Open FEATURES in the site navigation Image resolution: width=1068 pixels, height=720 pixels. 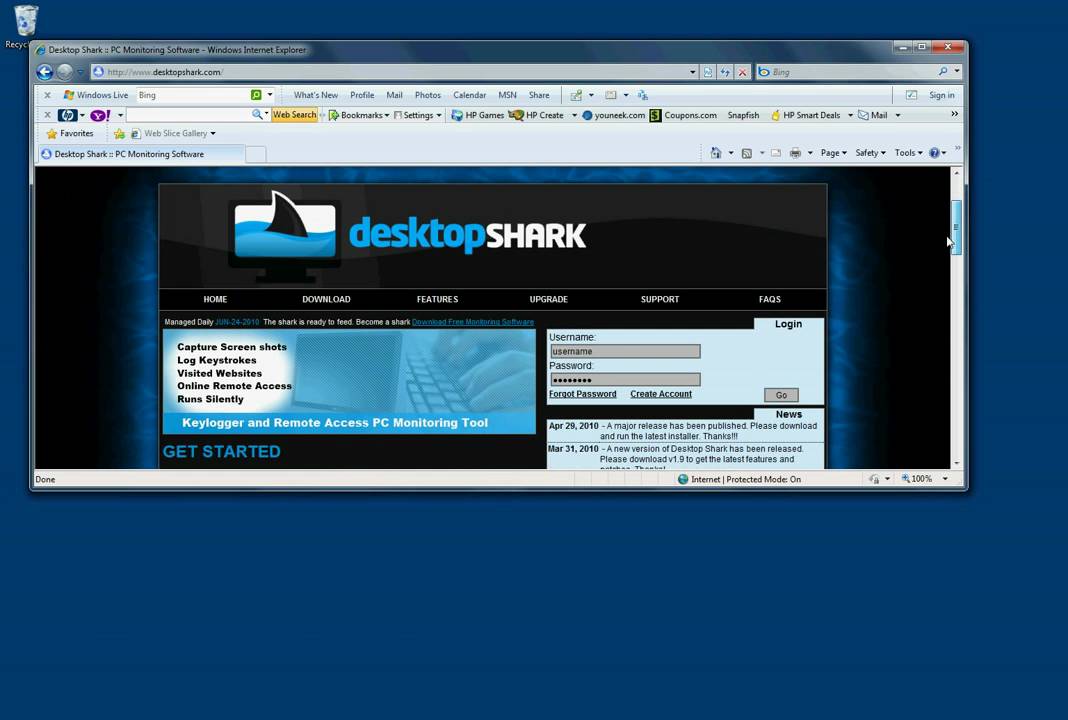pyautogui.click(x=437, y=299)
